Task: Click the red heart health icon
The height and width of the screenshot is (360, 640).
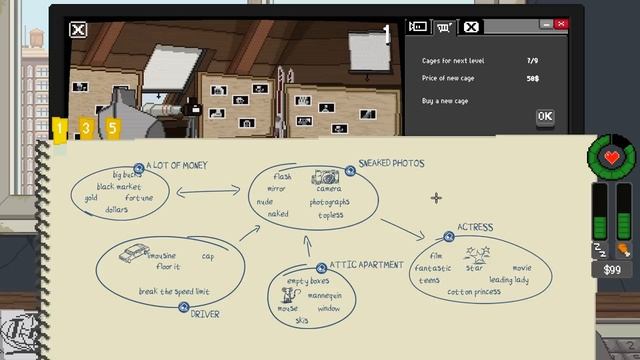Action: click(612, 157)
